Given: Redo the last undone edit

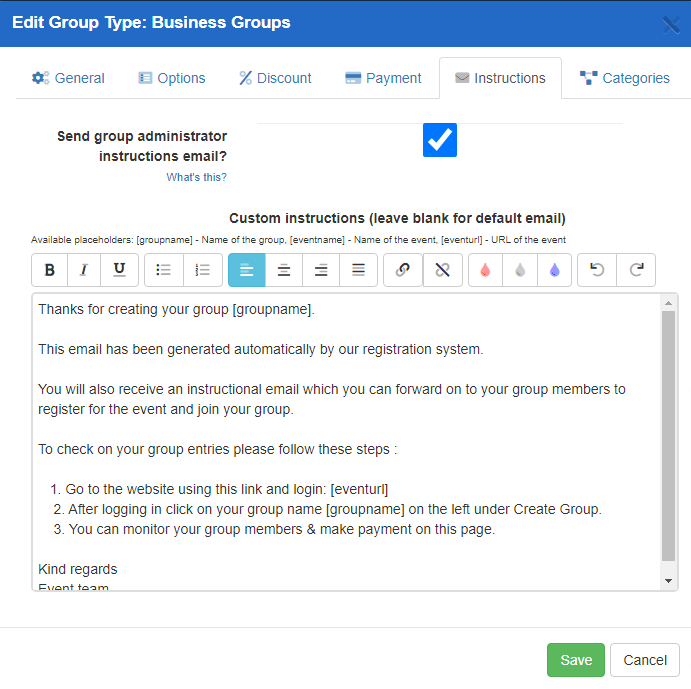Looking at the screenshot, I should [636, 270].
